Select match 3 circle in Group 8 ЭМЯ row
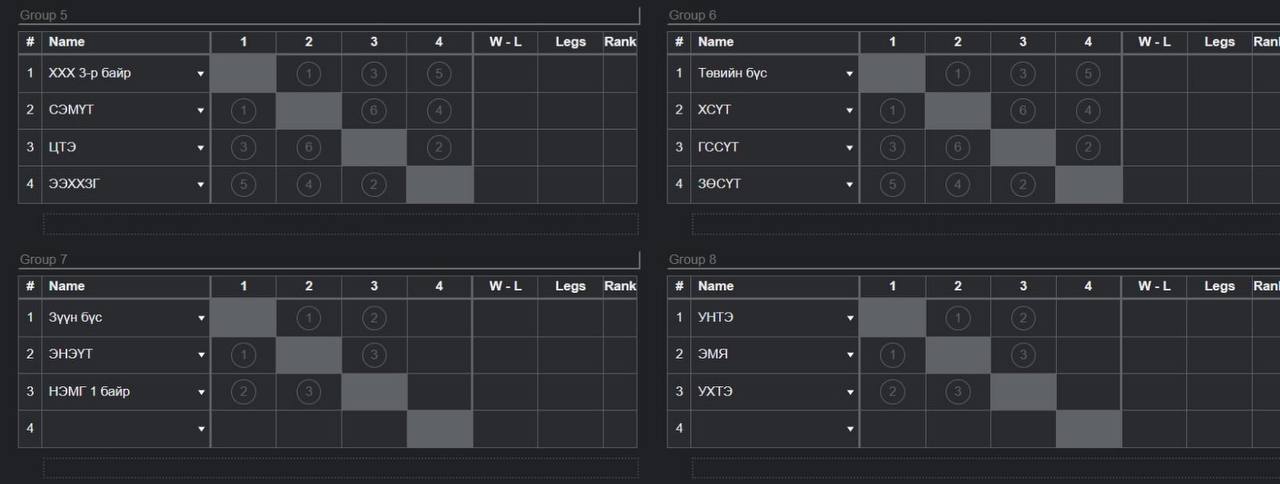 click(x=1023, y=355)
